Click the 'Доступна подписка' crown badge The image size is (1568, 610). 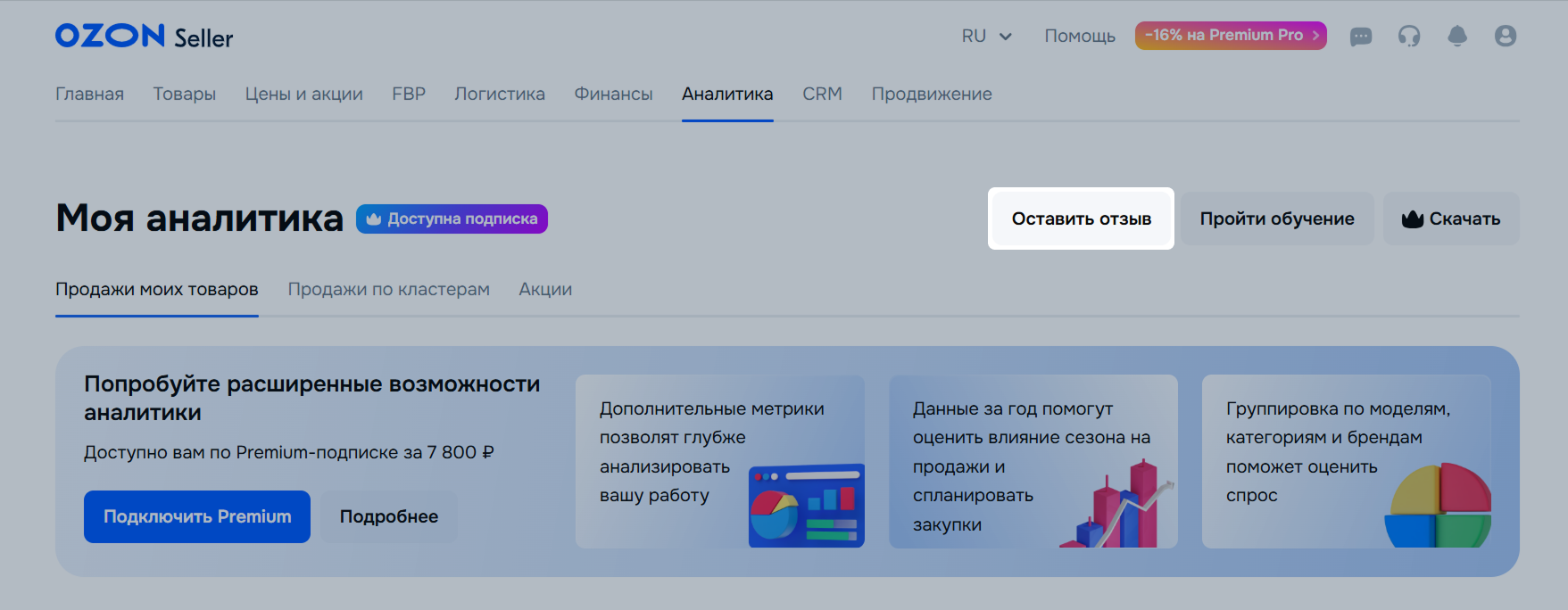[452, 218]
